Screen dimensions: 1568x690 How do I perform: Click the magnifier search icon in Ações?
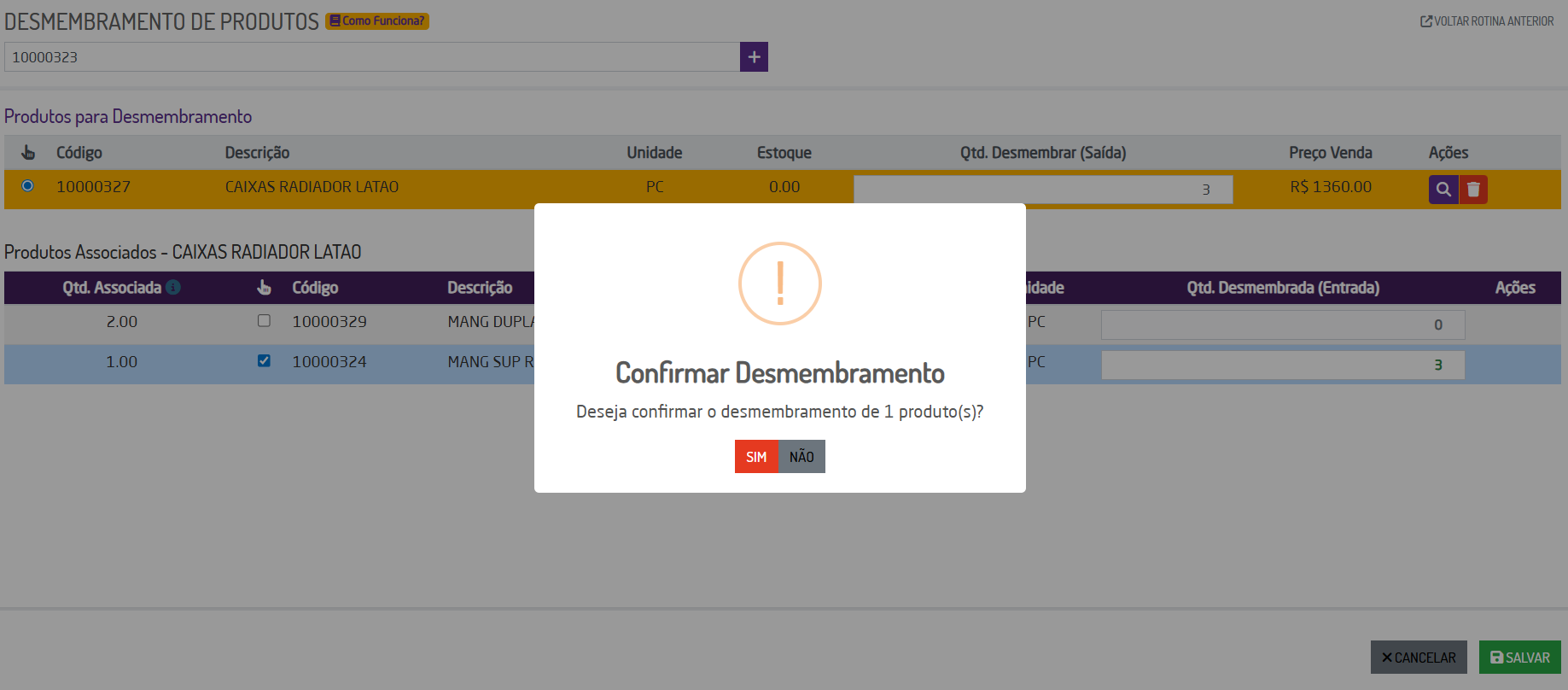[1443, 190]
